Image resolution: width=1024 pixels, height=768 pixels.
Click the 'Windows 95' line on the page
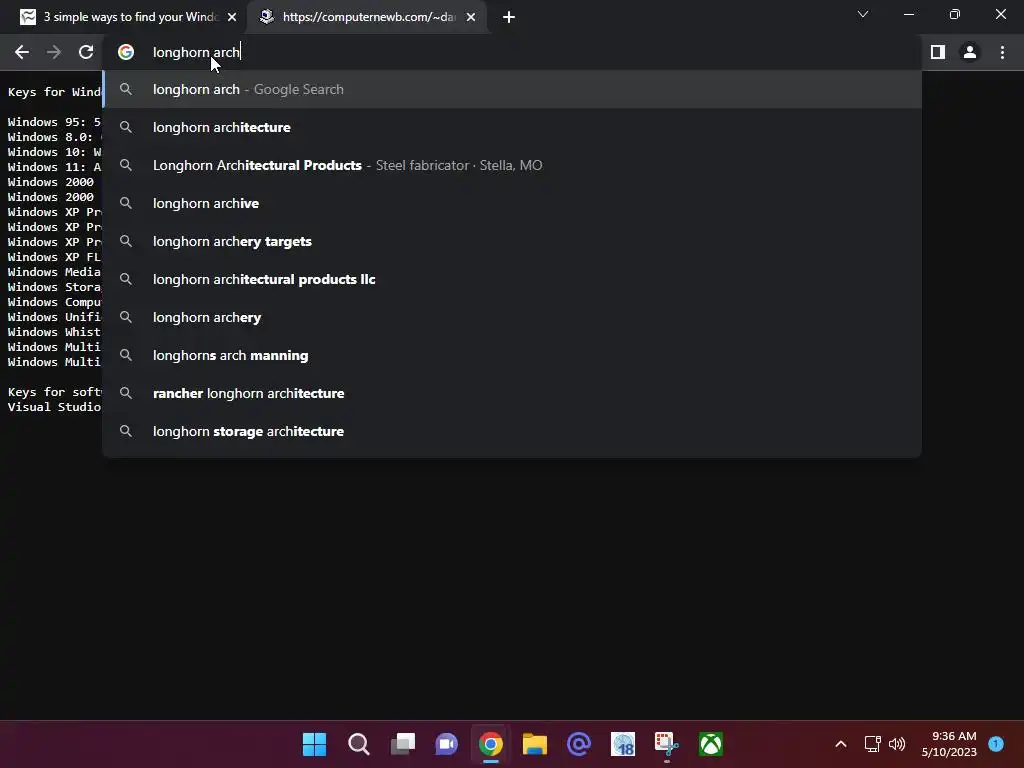(54, 122)
